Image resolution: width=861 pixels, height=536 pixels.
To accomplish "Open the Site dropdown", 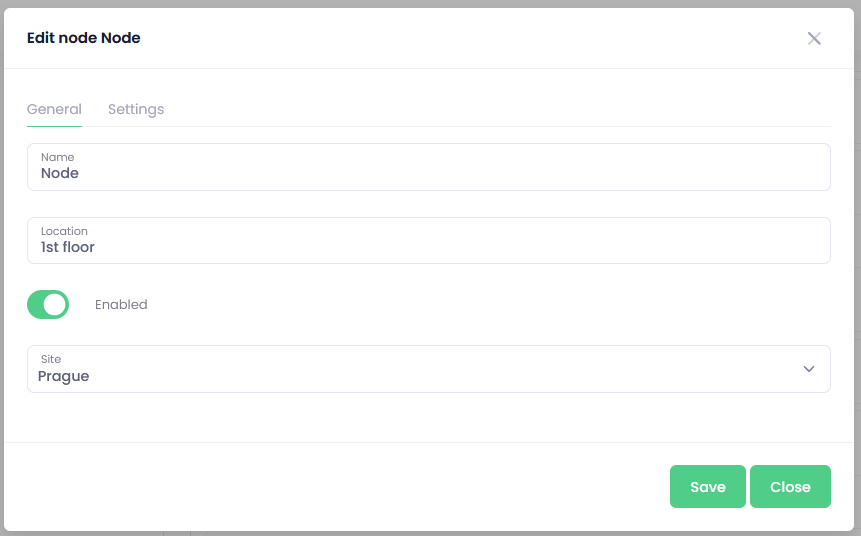I will [x=428, y=369].
